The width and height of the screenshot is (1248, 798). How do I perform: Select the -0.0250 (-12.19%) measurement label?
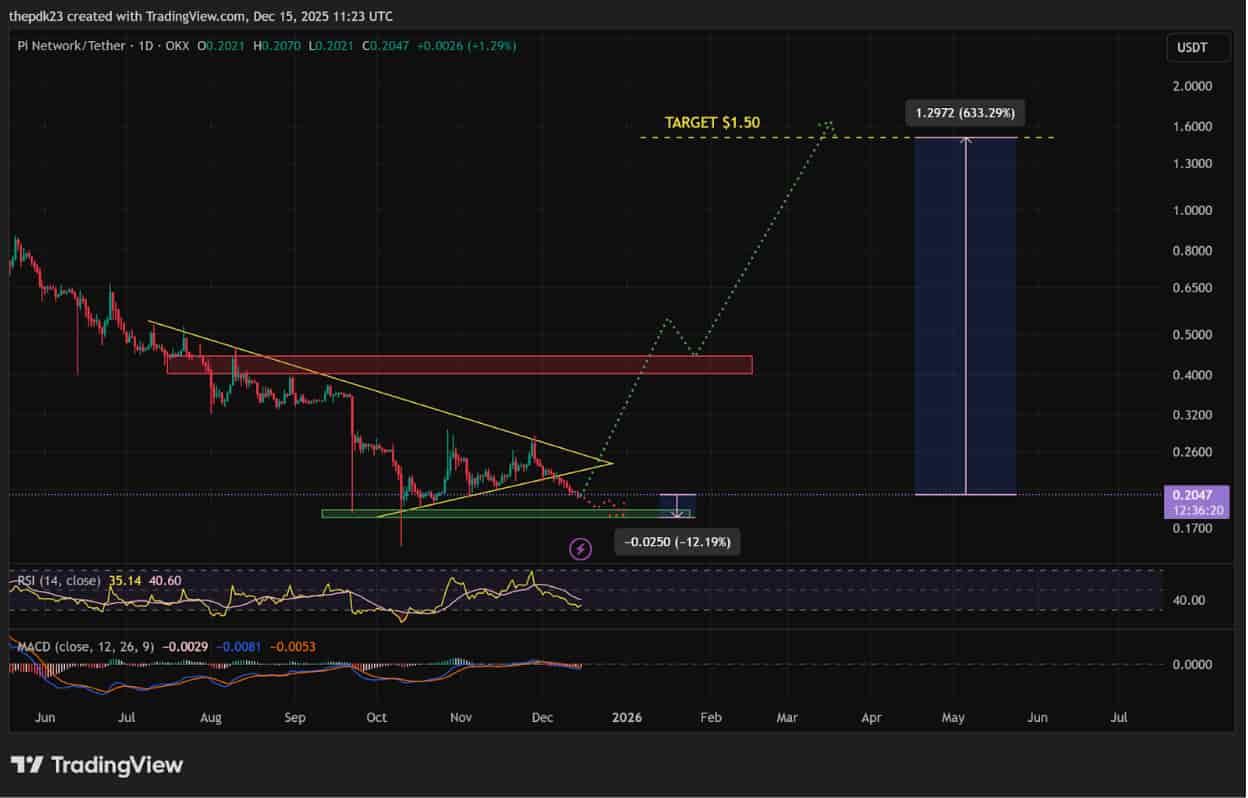pos(677,542)
